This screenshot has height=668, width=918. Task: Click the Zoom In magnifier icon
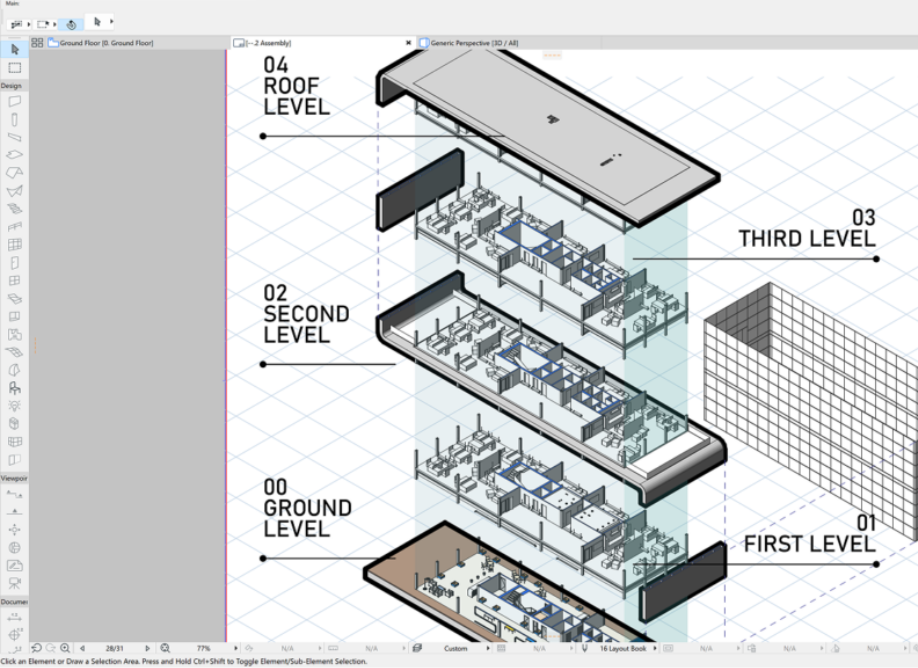(x=65, y=648)
